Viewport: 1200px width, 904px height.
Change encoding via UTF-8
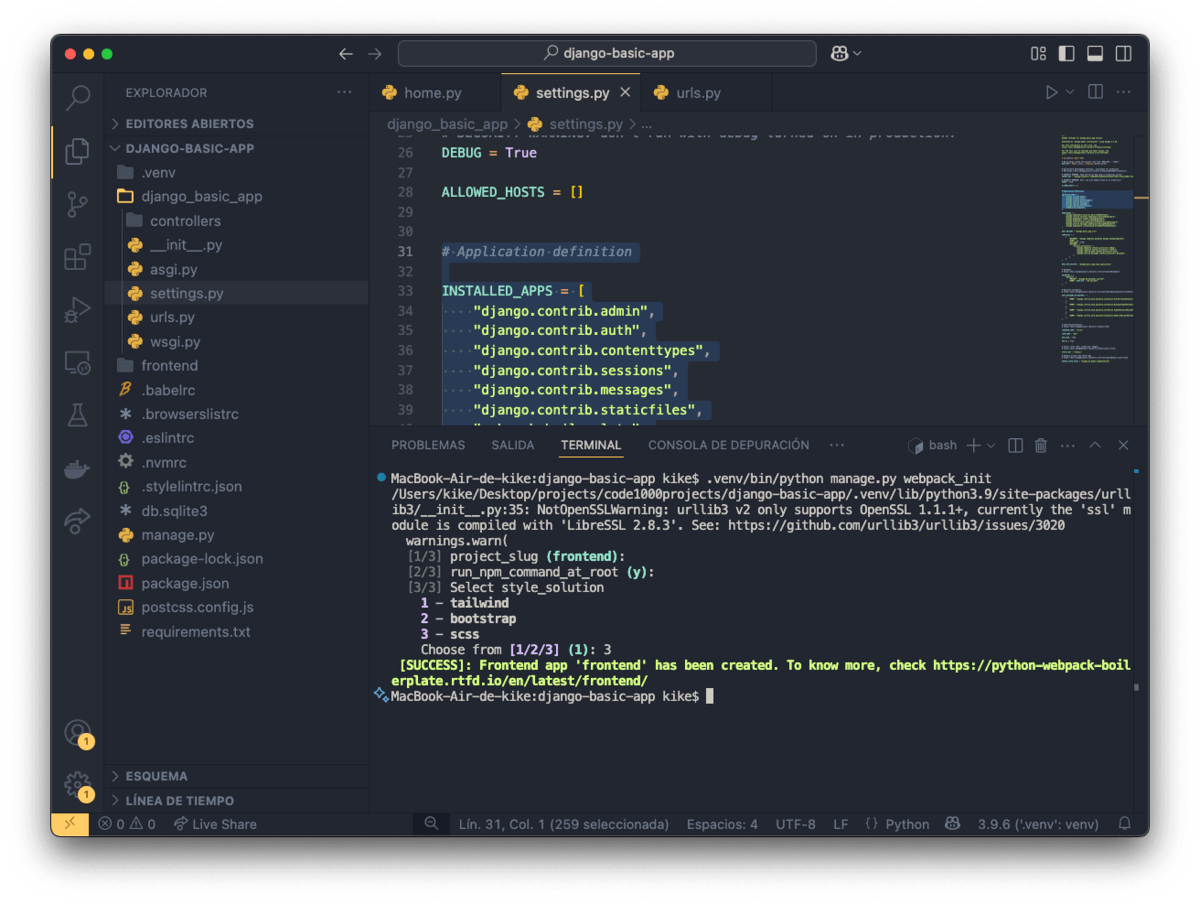click(x=796, y=824)
